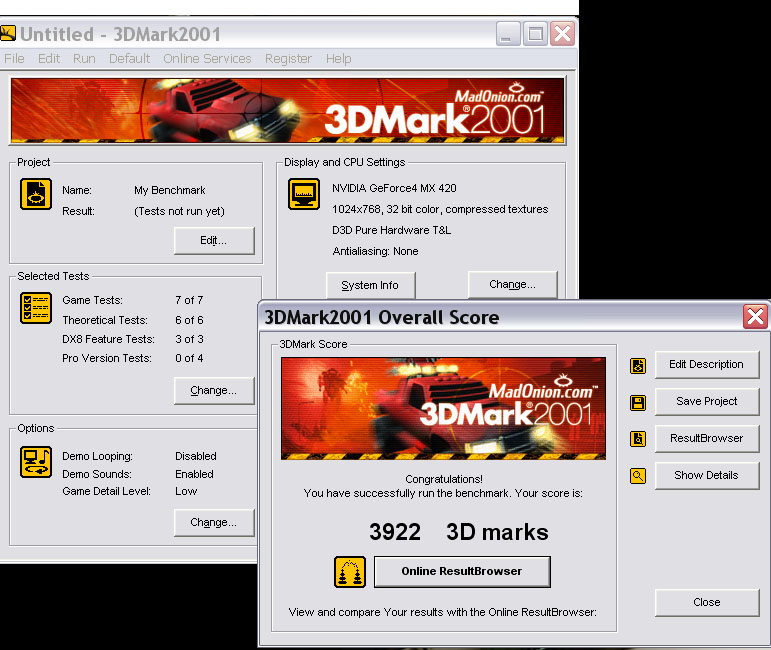Viewport: 771px width, 650px height.
Task: Click the Save Project button
Action: 707,401
